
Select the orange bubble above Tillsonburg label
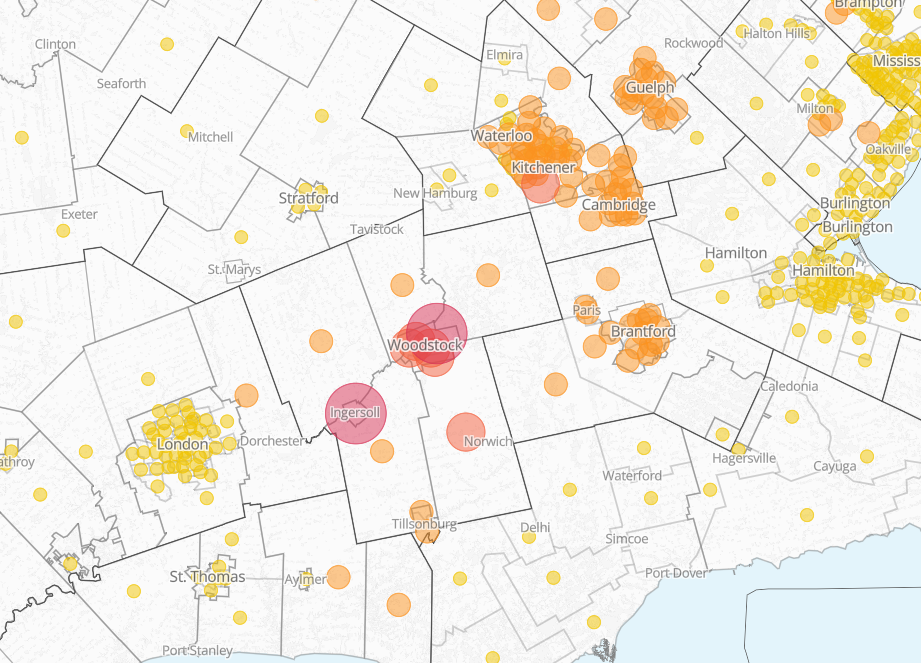pyautogui.click(x=421, y=511)
